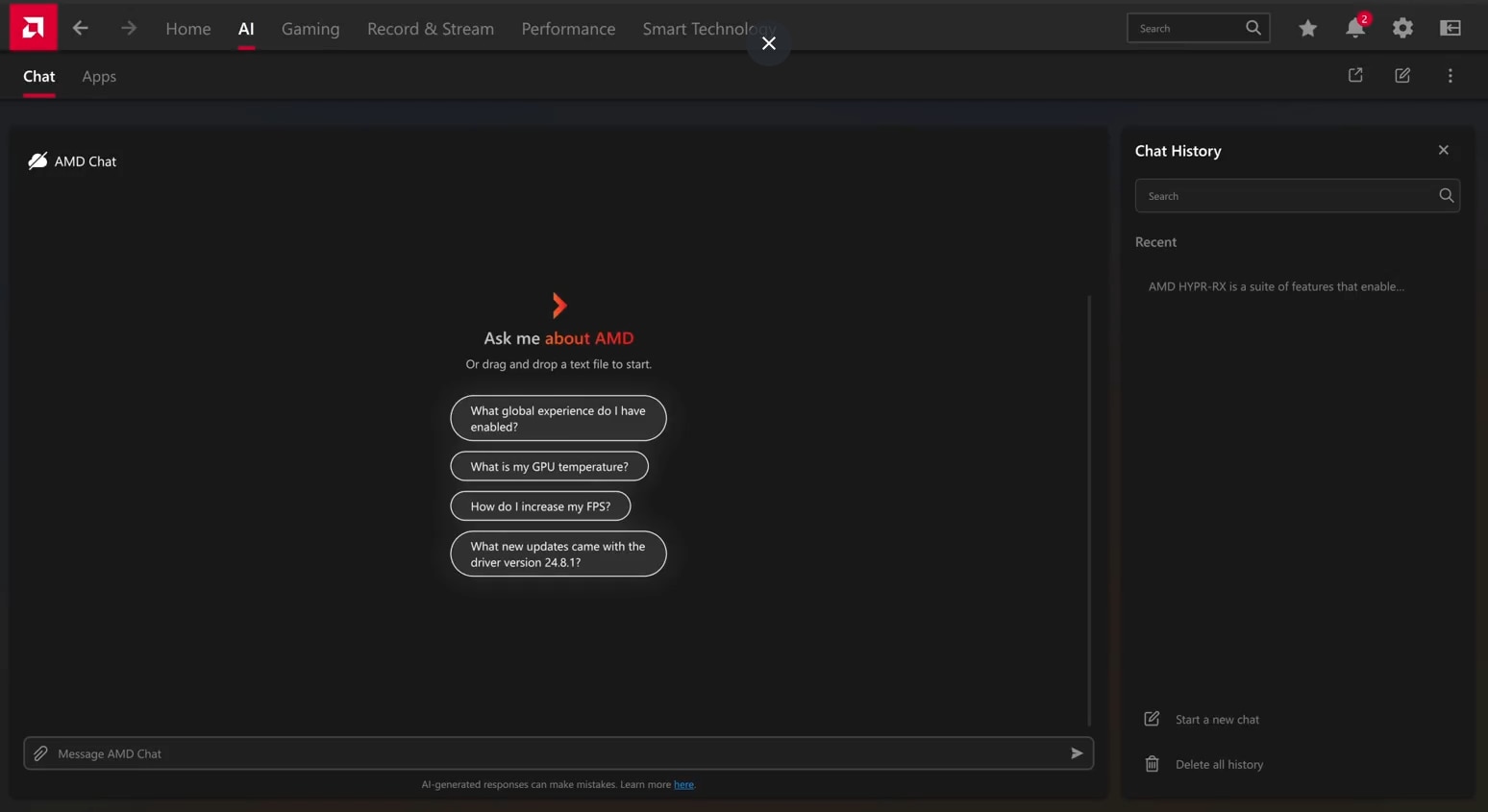This screenshot has height=812, width=1488.
Task: Ask about driver version 24.8.1 updates
Action: [x=558, y=554]
